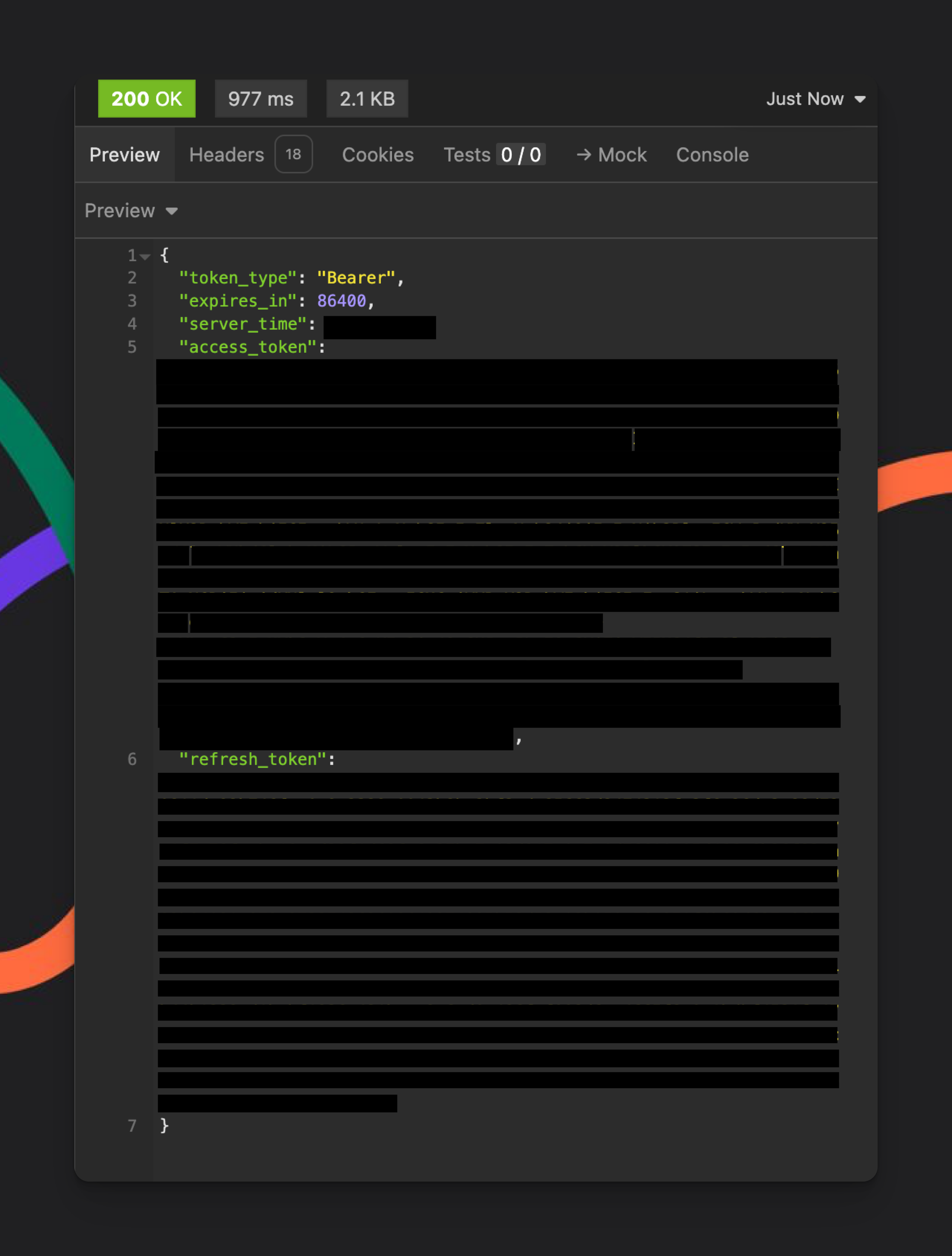Click the 18 headers count badge

click(x=293, y=154)
